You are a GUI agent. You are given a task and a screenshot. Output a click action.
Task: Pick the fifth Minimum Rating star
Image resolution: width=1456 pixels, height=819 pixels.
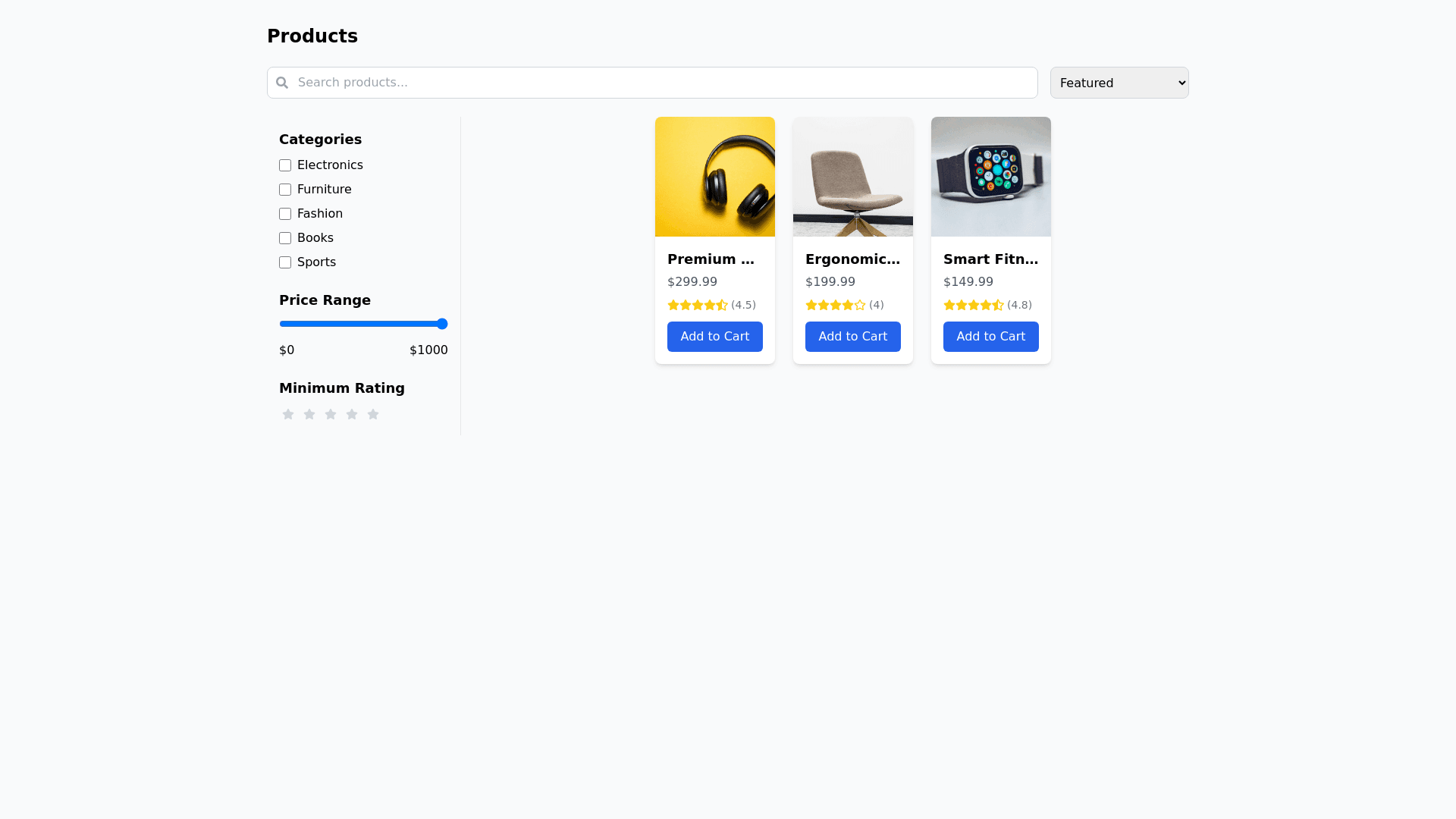[373, 414]
